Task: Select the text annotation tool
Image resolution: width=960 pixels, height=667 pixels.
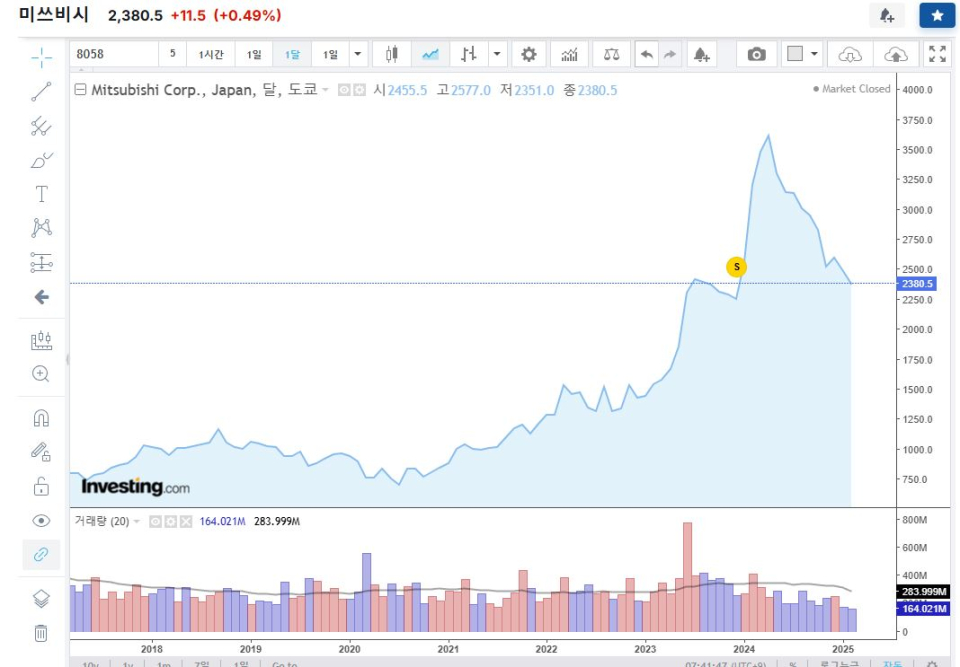Action: click(41, 194)
